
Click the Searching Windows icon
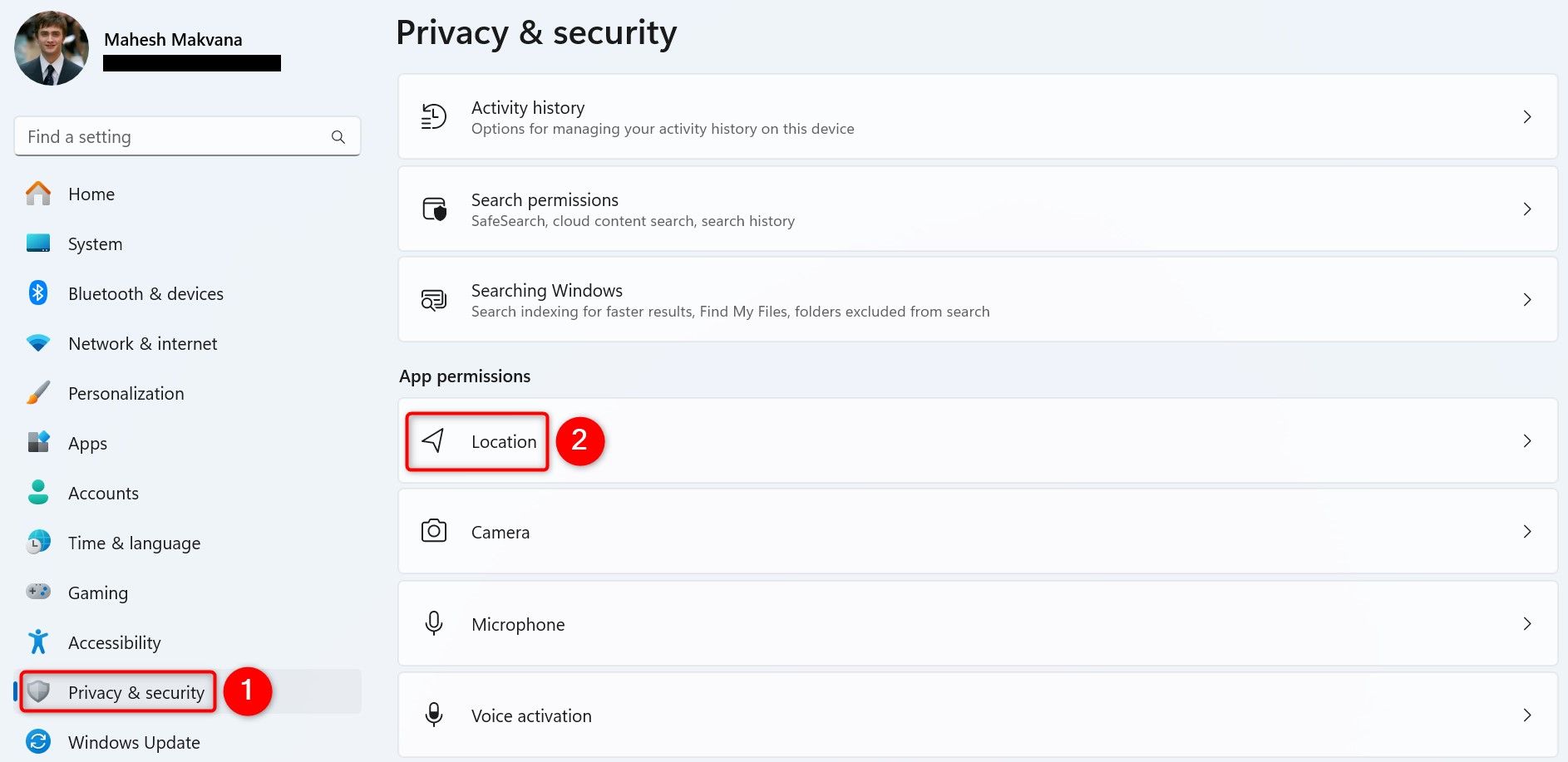pyautogui.click(x=434, y=300)
